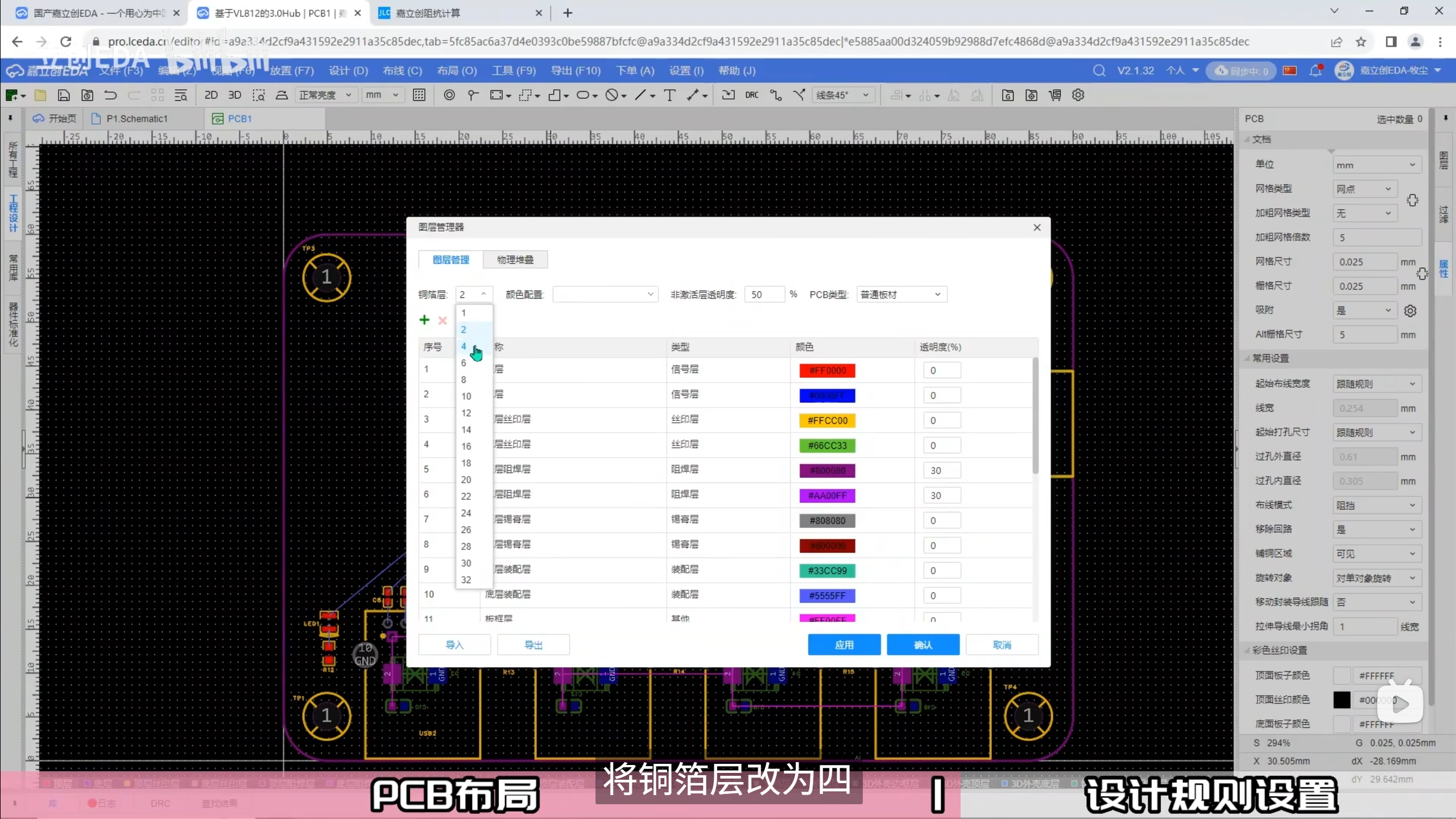Open the PCB类型 dropdown
Image resolution: width=1456 pixels, height=819 pixels.
click(901, 295)
